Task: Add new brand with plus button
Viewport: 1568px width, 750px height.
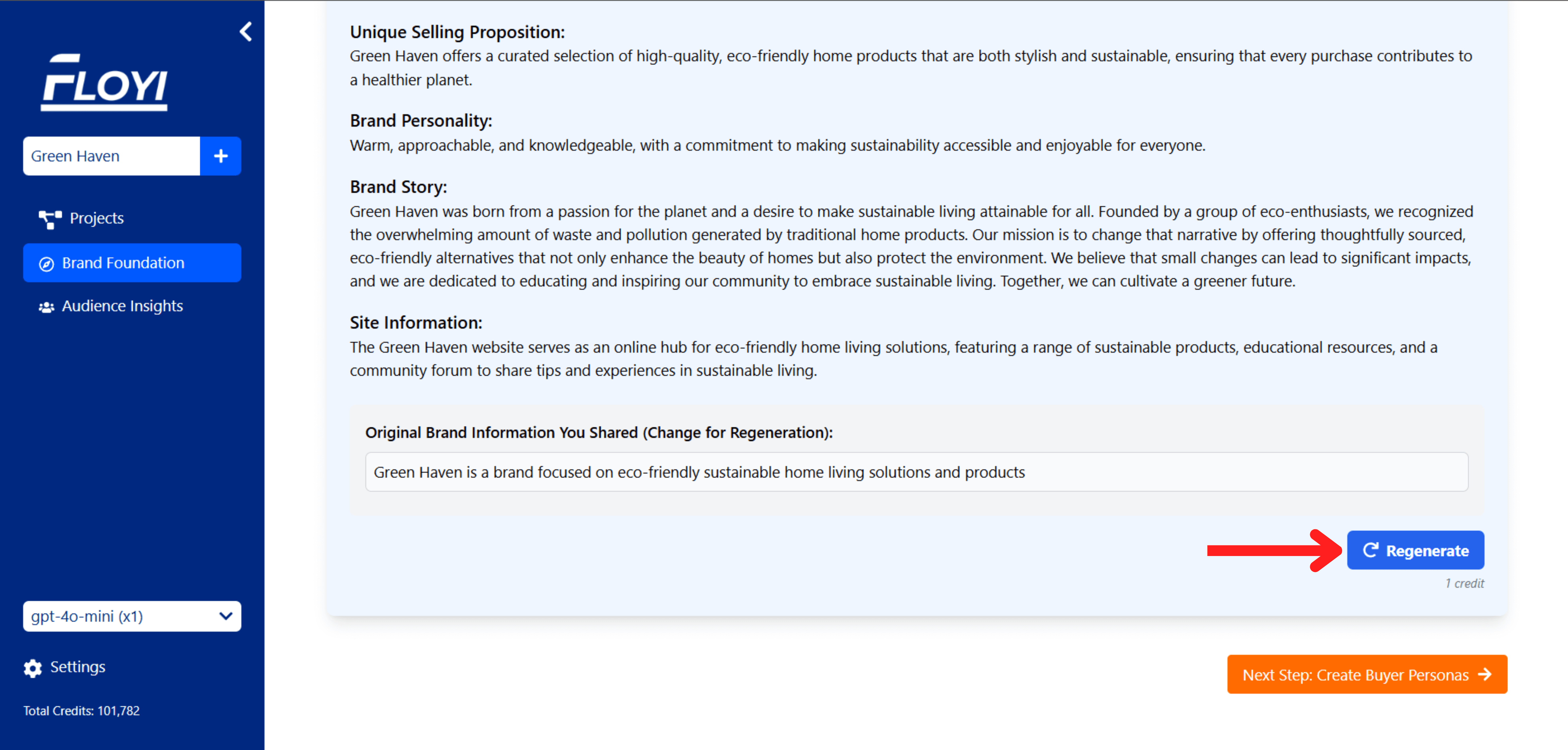Action: pyautogui.click(x=221, y=156)
